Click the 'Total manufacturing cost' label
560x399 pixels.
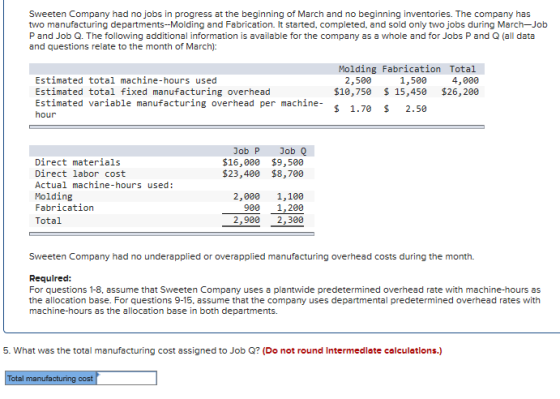(50, 378)
